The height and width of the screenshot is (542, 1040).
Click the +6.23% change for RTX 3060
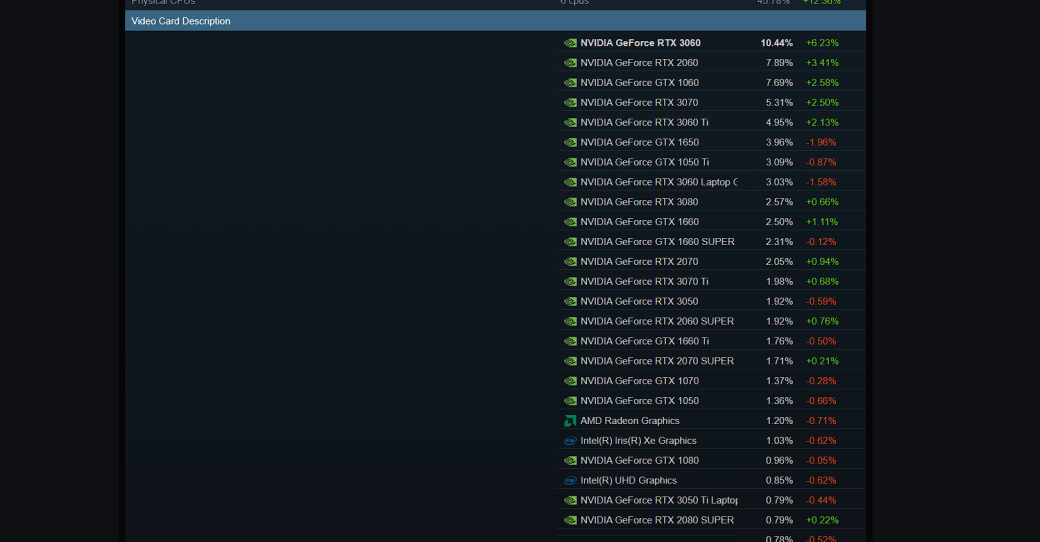click(822, 42)
